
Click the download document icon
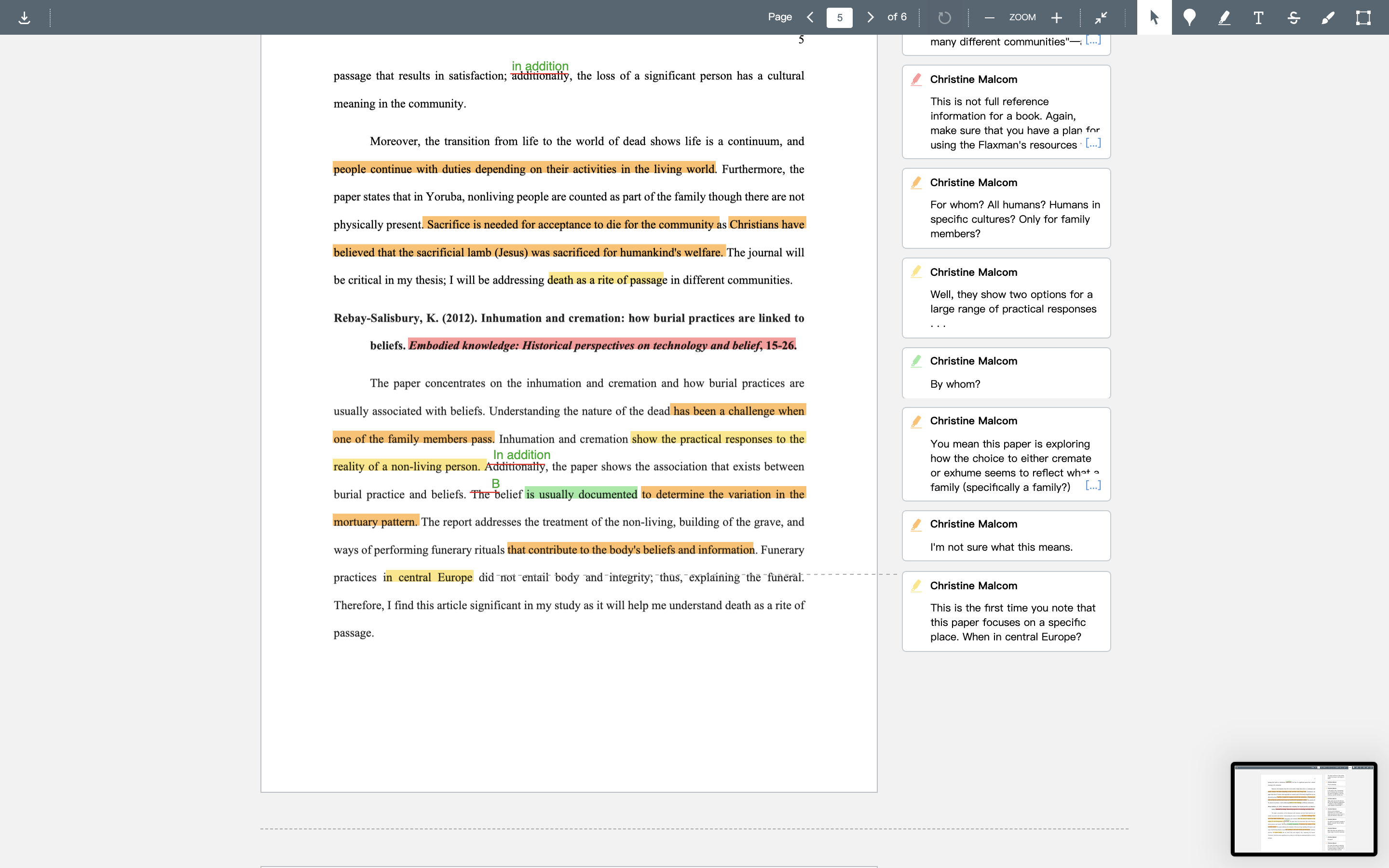[x=24, y=18]
